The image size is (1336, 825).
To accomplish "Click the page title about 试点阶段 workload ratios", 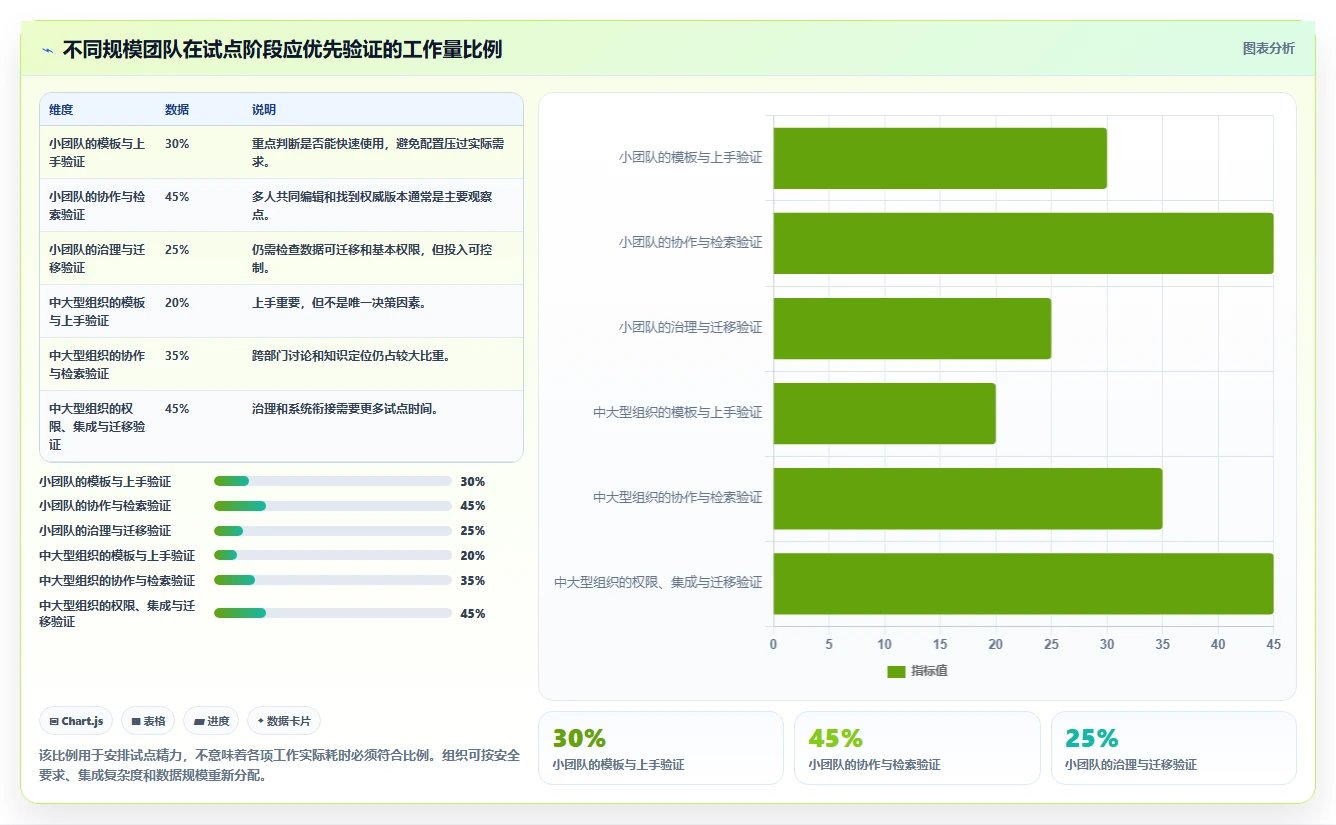I will 282,50.
